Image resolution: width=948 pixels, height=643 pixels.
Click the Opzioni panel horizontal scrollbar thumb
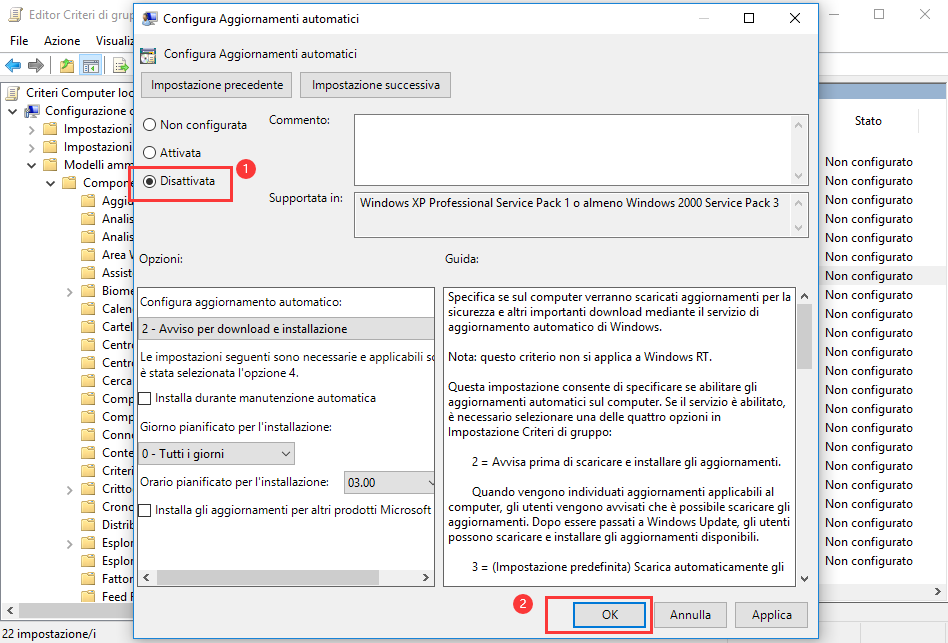[268, 578]
